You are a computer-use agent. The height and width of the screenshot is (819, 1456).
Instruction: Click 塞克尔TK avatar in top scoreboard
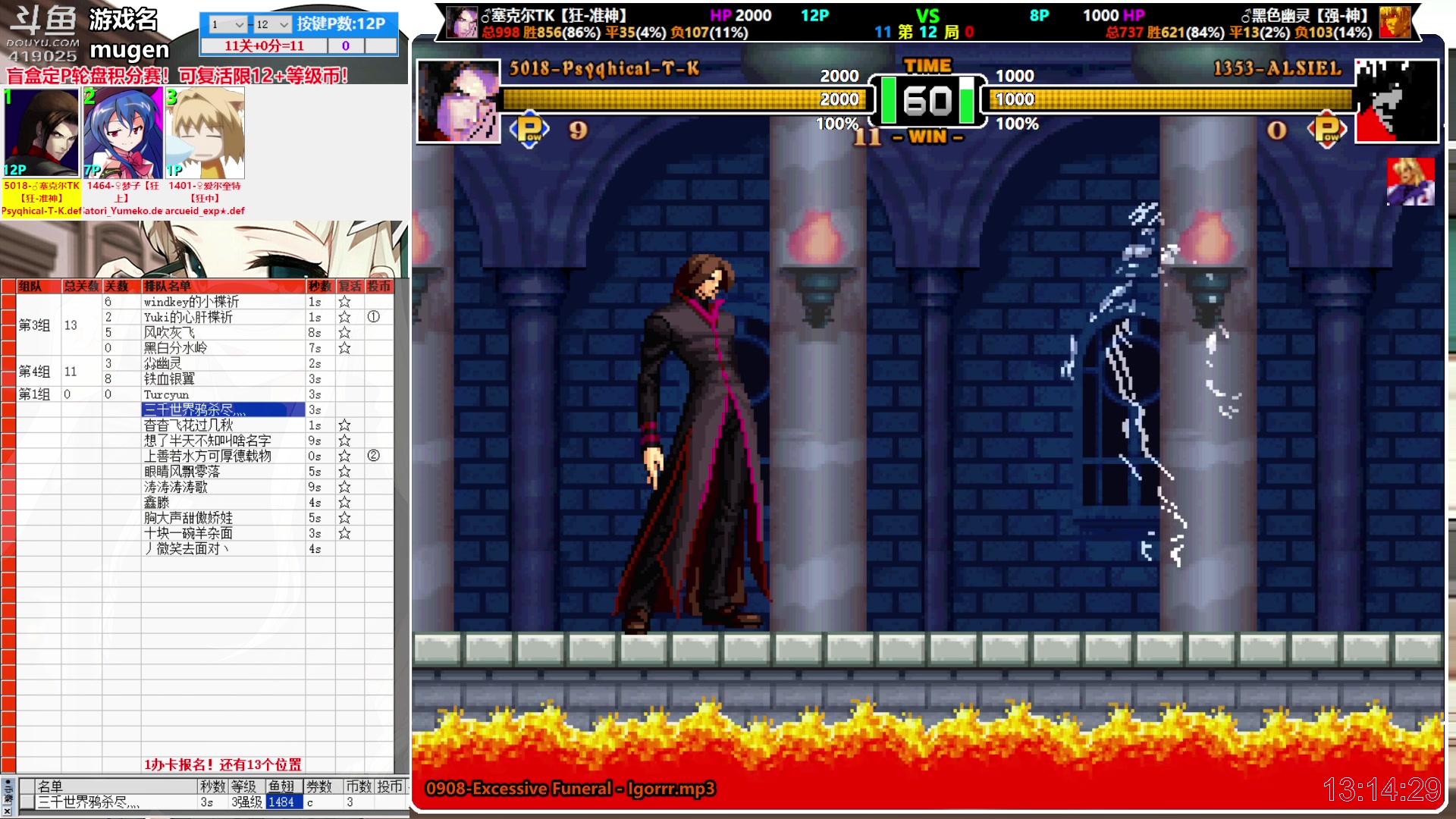[x=461, y=22]
